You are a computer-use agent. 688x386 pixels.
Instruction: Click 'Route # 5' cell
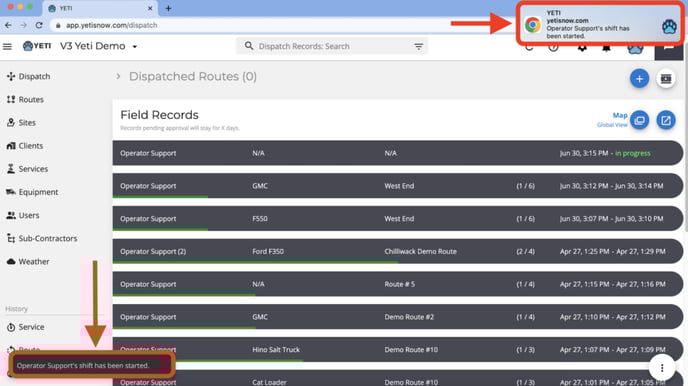399,284
